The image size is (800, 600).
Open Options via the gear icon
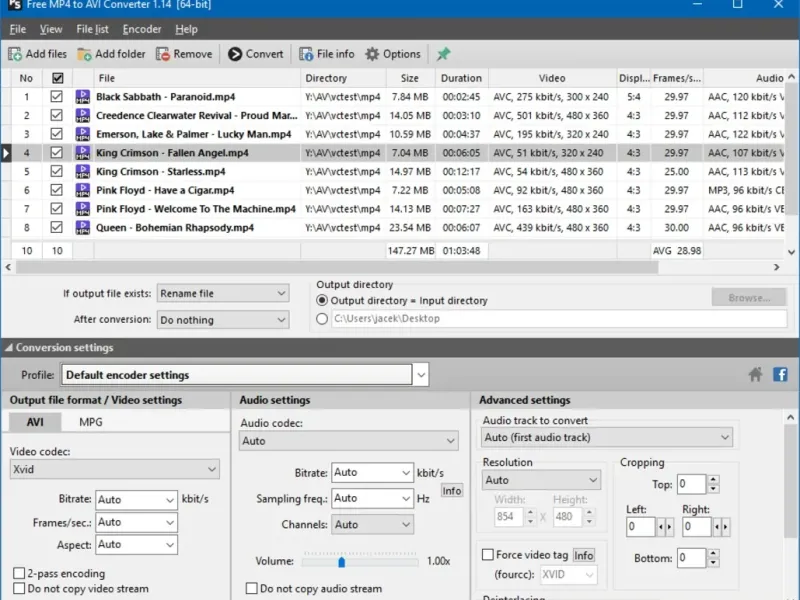[372, 54]
